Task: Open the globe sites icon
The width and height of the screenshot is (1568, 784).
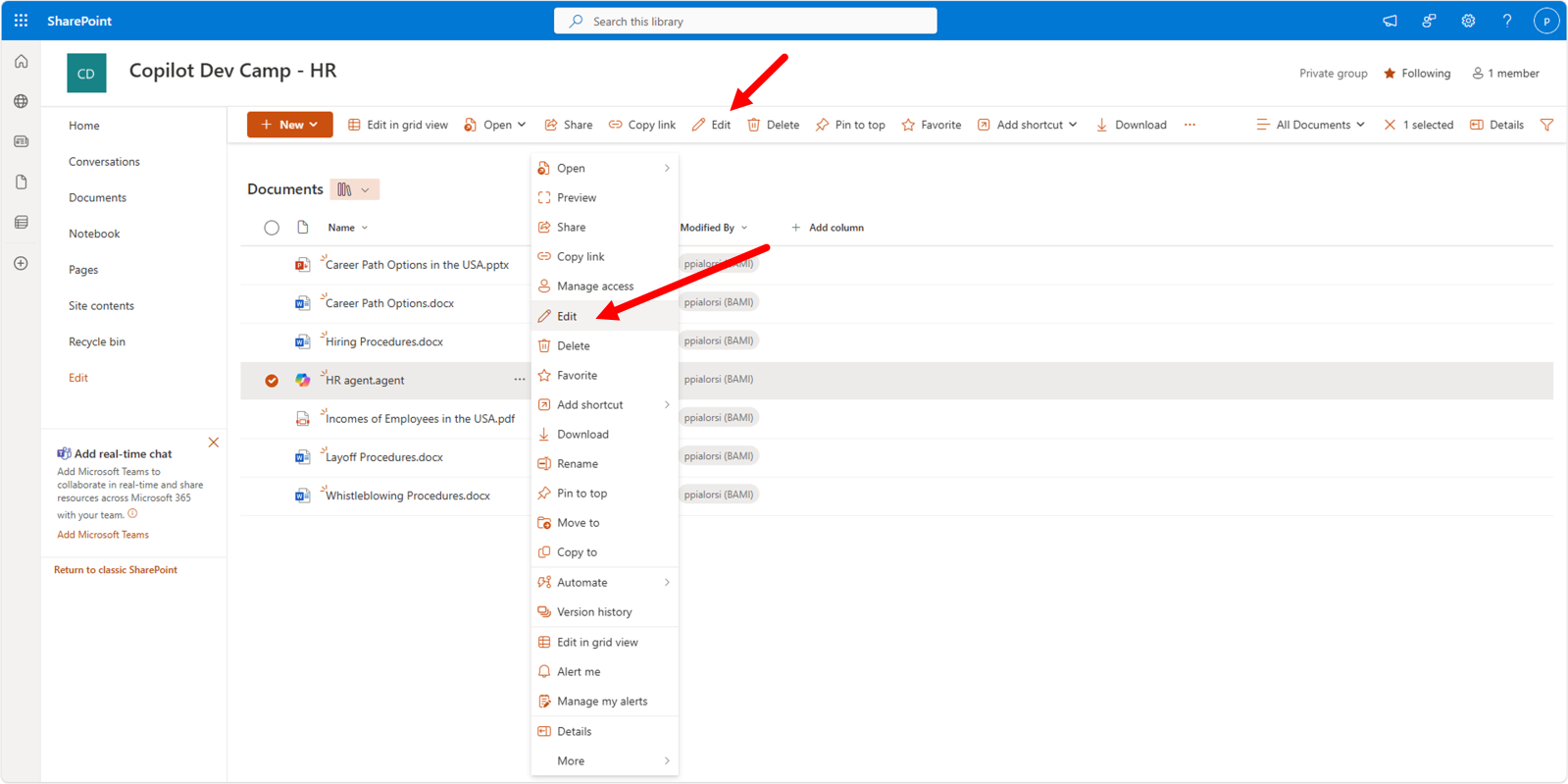Action: (21, 101)
